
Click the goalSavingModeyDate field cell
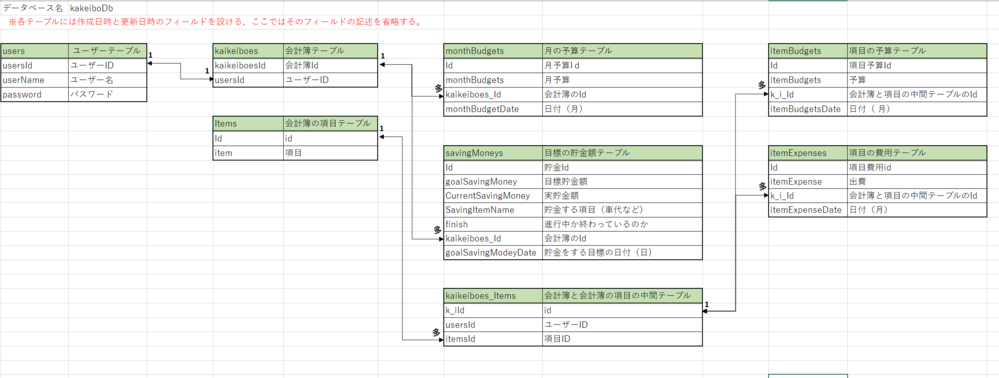point(492,253)
